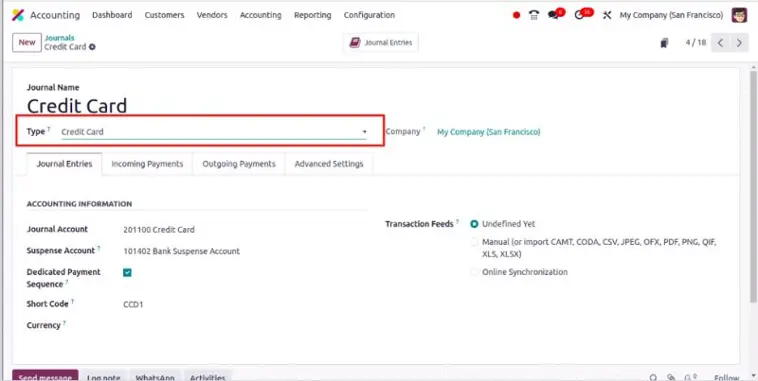This screenshot has height=381, width=758.
Task: Click the Company help question mark
Action: click(x=424, y=129)
